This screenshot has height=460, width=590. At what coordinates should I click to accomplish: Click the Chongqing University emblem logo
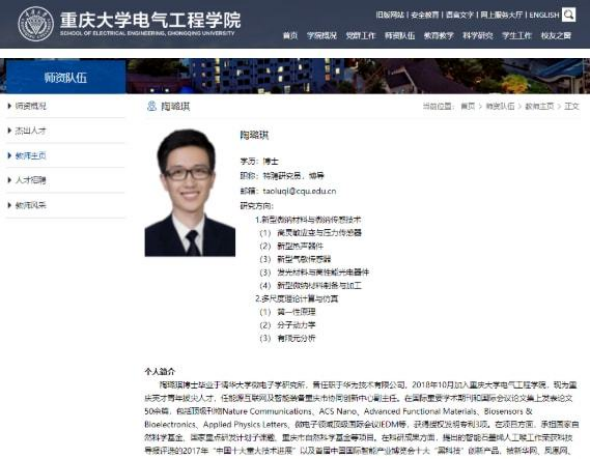pyautogui.click(x=36, y=24)
